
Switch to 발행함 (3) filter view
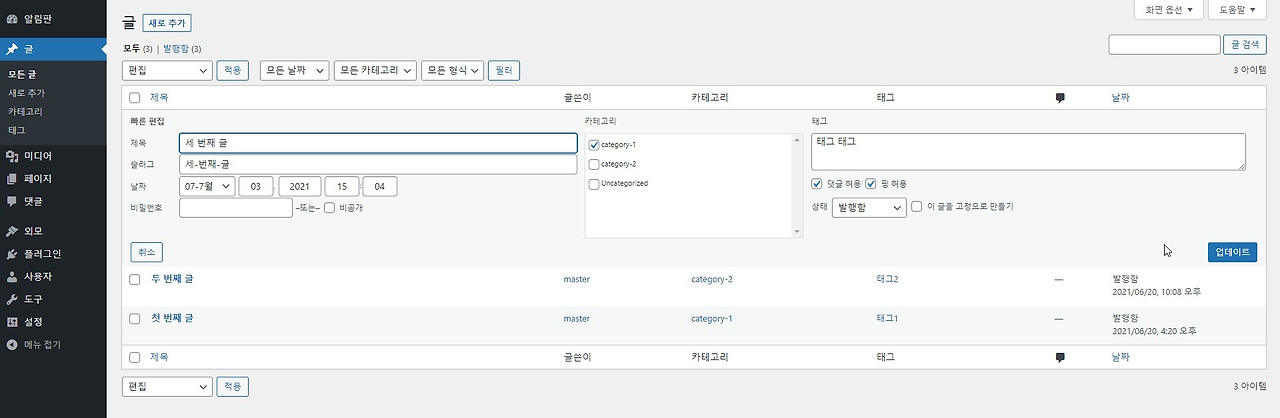tap(182, 48)
